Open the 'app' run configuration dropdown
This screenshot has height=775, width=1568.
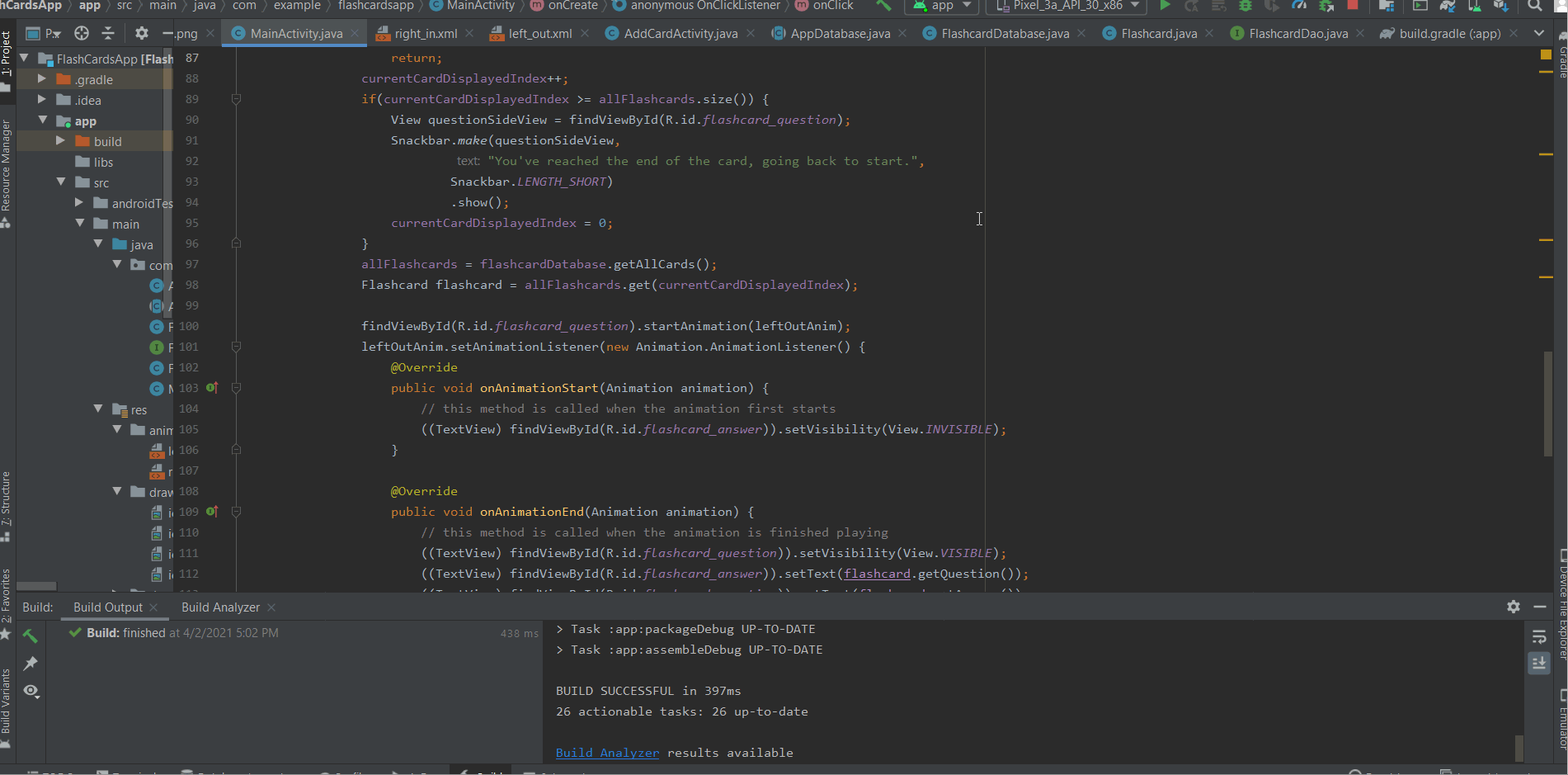point(940,6)
